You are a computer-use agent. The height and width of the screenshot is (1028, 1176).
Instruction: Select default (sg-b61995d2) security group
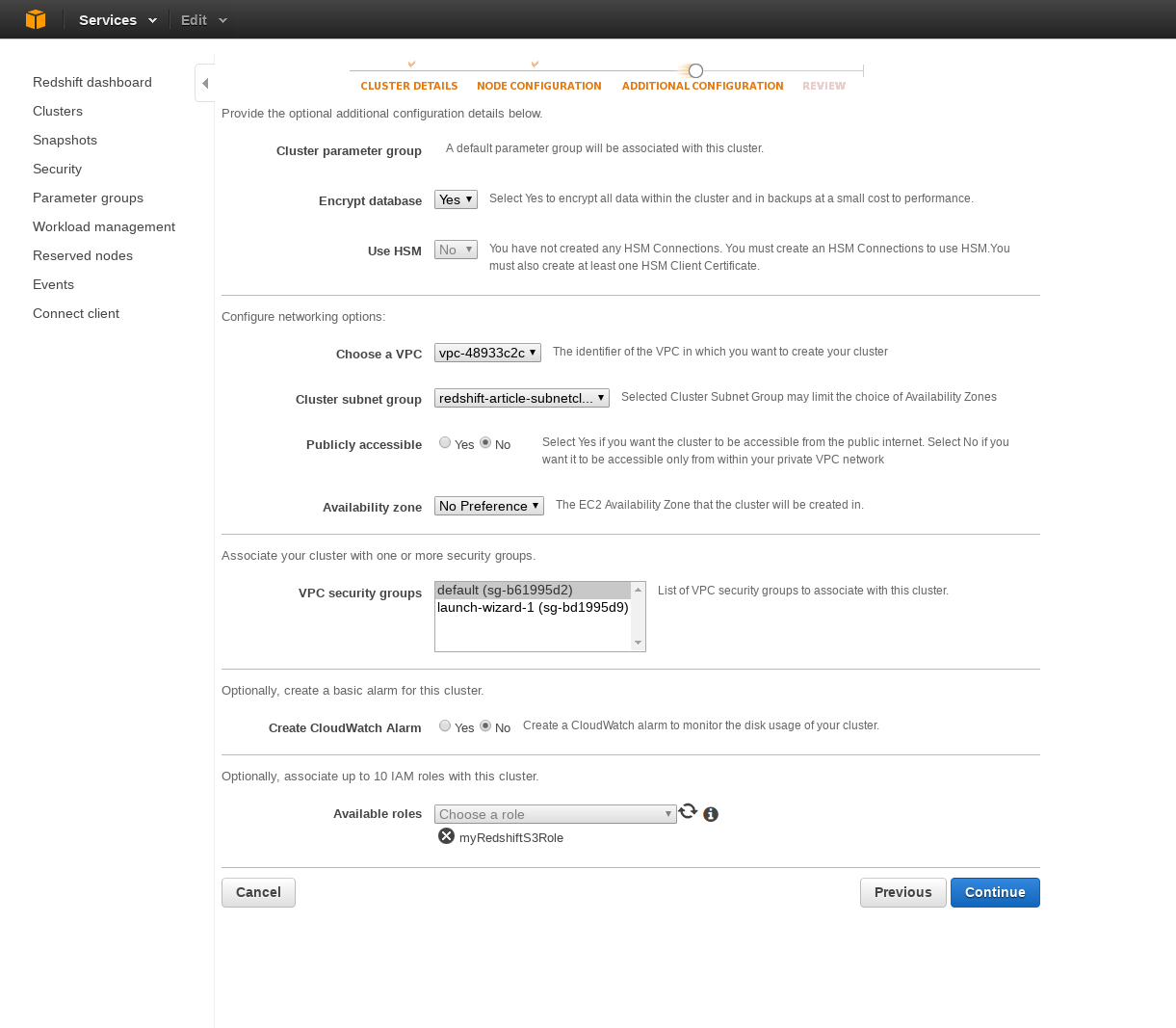coord(533,590)
